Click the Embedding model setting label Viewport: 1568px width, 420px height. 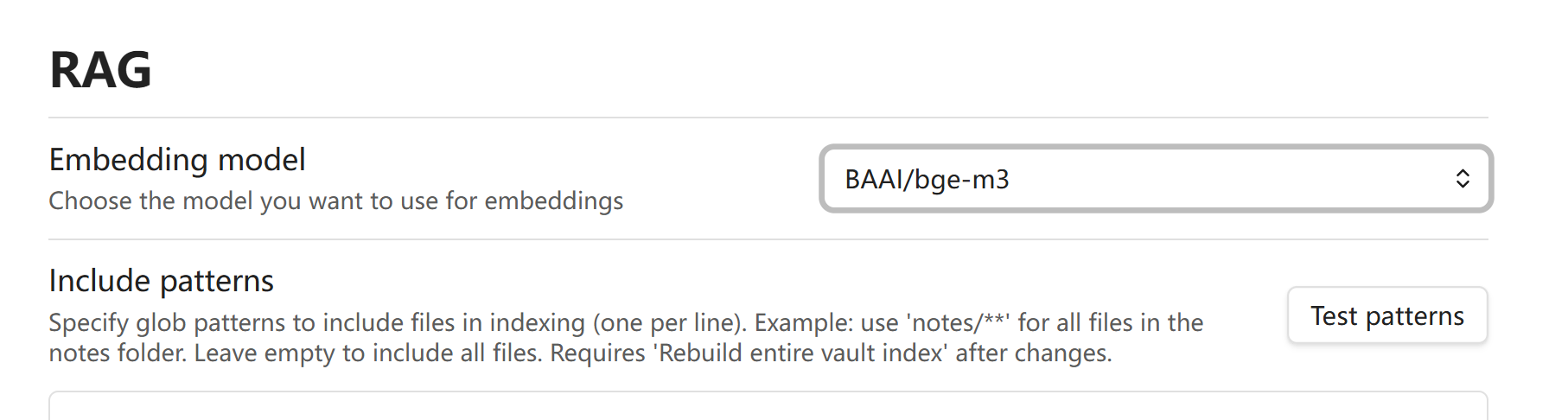point(177,160)
